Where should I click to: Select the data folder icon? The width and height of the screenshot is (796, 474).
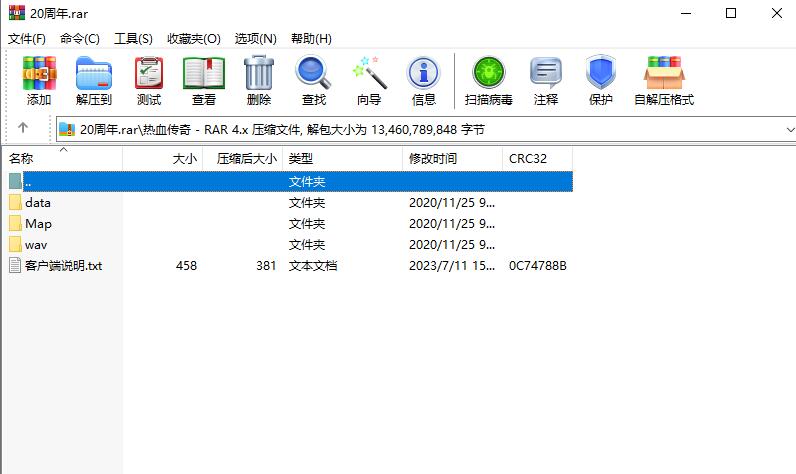pyautogui.click(x=15, y=202)
